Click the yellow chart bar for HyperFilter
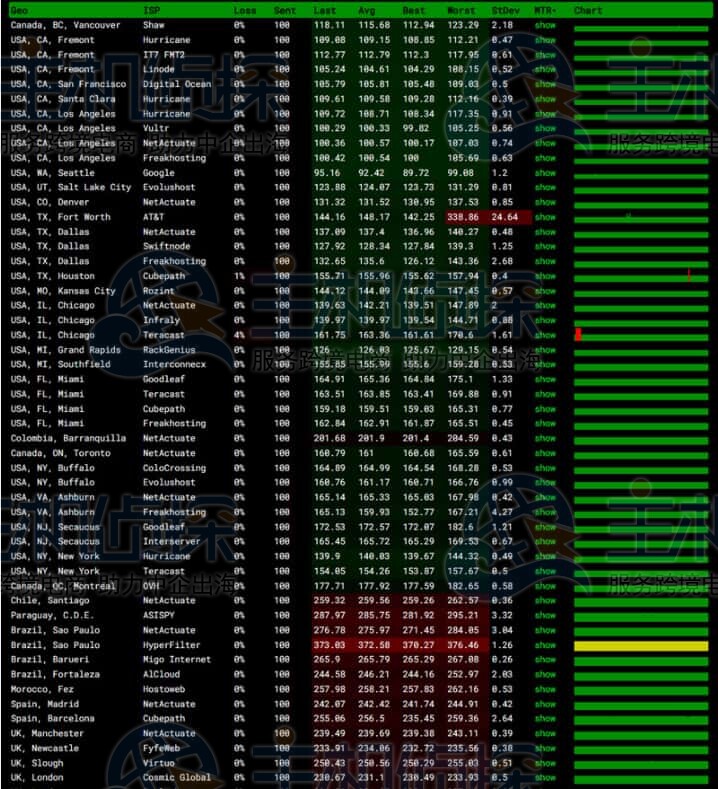 640,646
